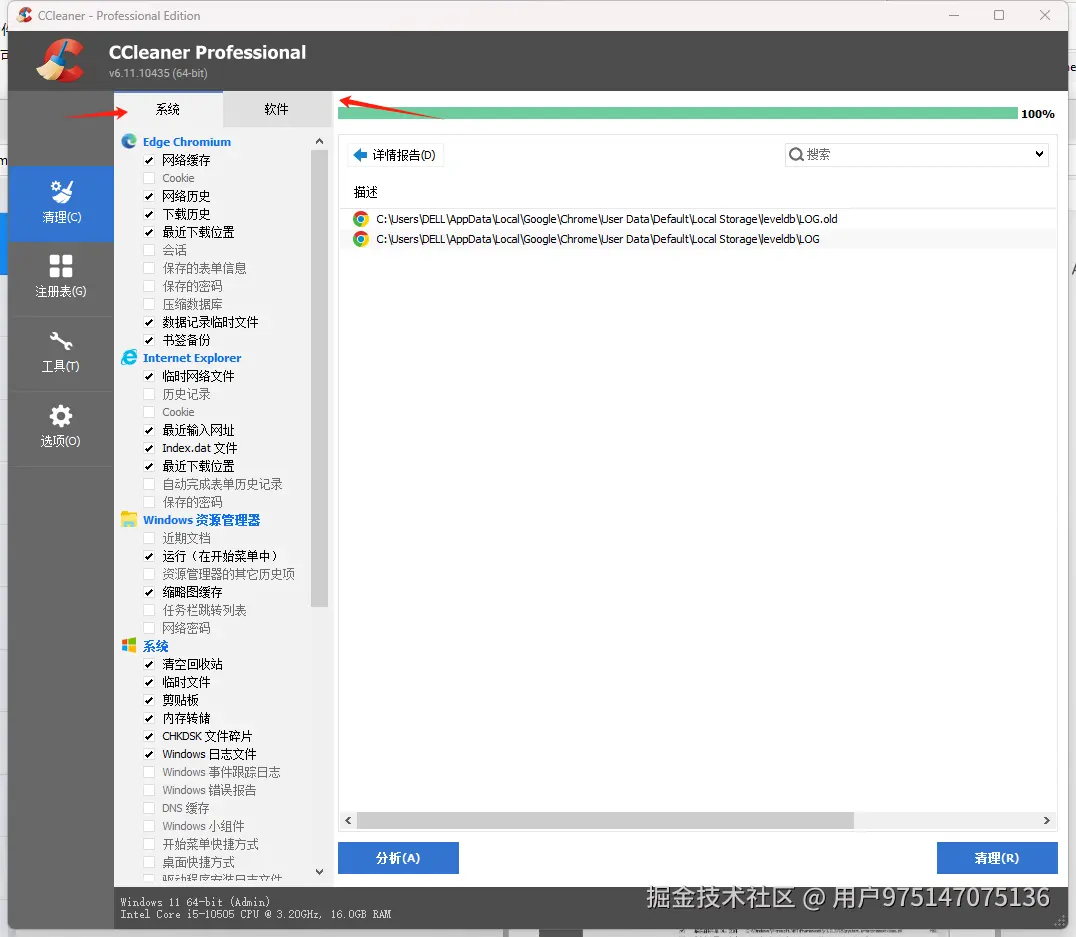Click the 分析(A) analyze button

(x=398, y=858)
